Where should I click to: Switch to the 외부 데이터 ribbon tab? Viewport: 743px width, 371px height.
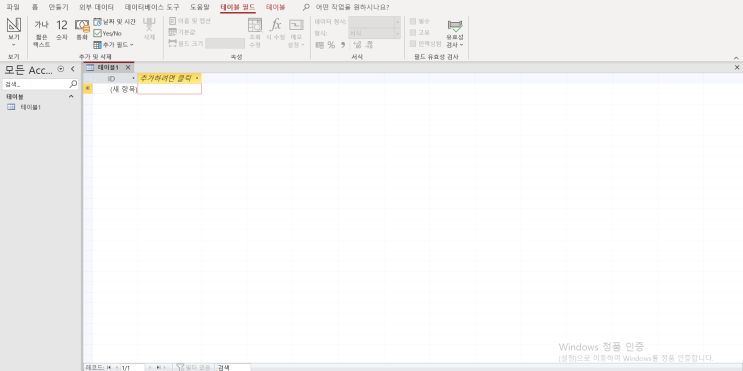pyautogui.click(x=96, y=7)
